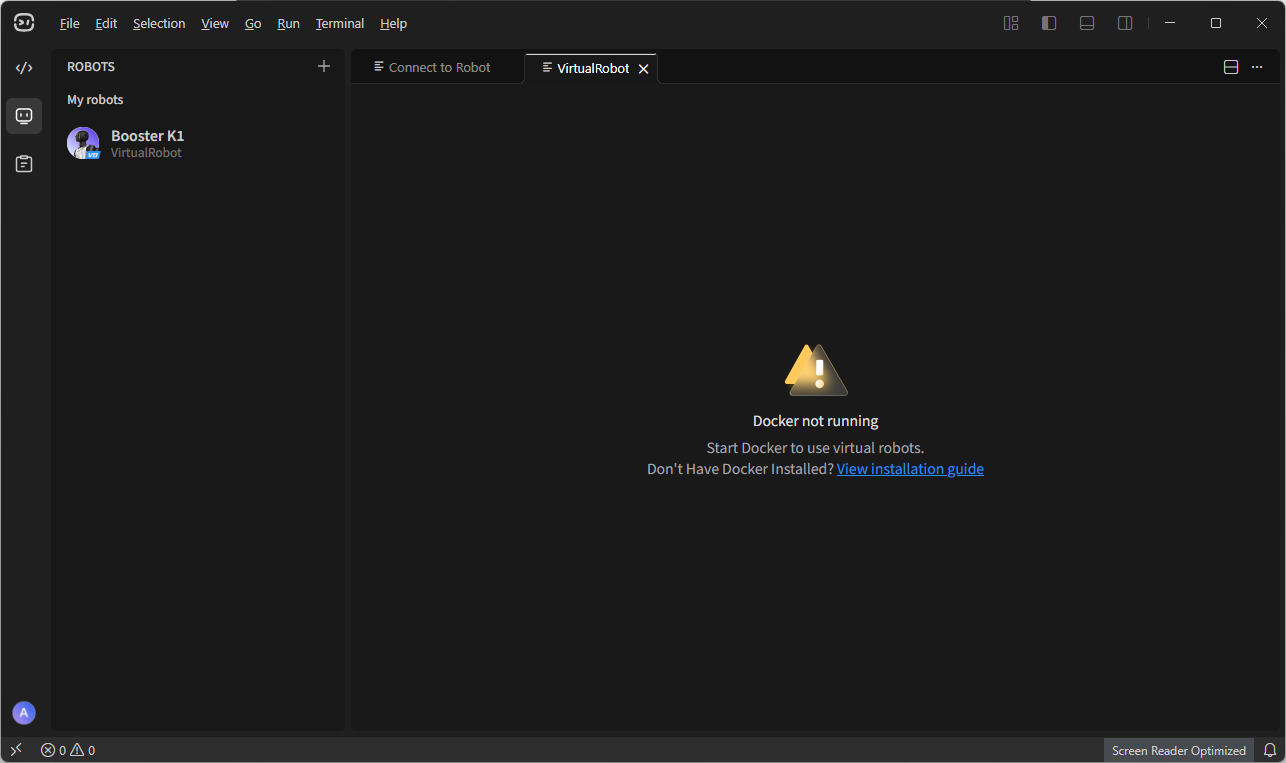Open the clipboard tasks icon in sidebar
The height and width of the screenshot is (763, 1286).
coord(24,164)
